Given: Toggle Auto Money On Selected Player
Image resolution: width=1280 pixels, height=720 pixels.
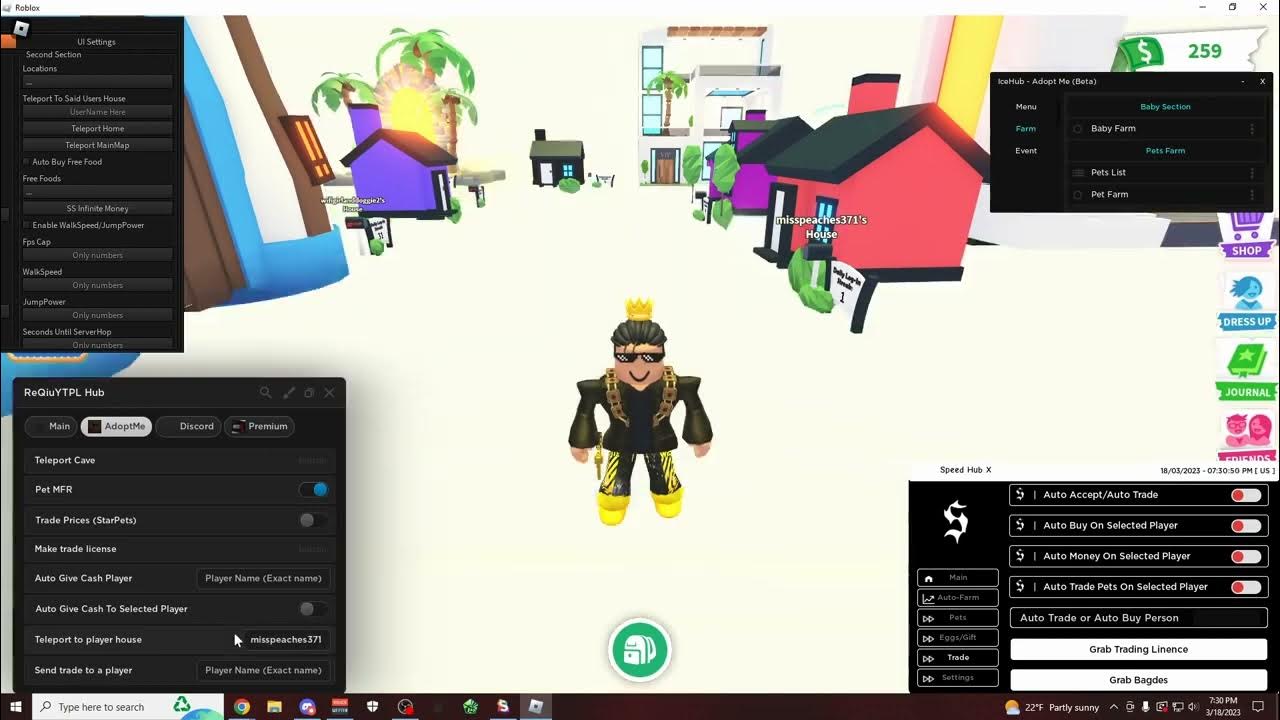Looking at the screenshot, I should pos(1246,557).
